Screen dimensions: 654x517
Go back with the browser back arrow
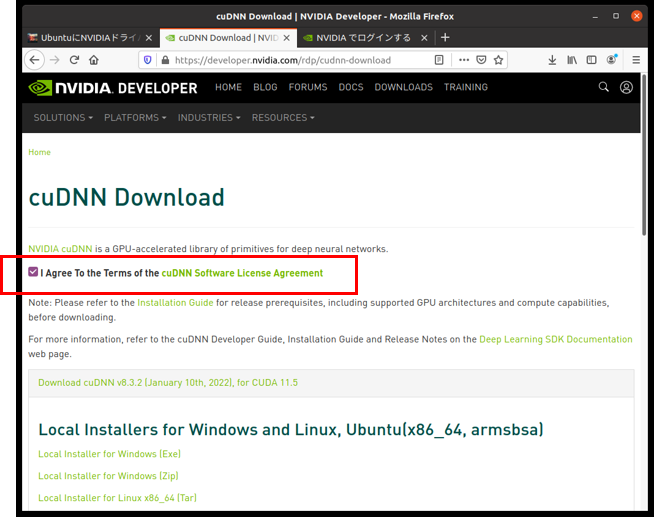[35, 60]
